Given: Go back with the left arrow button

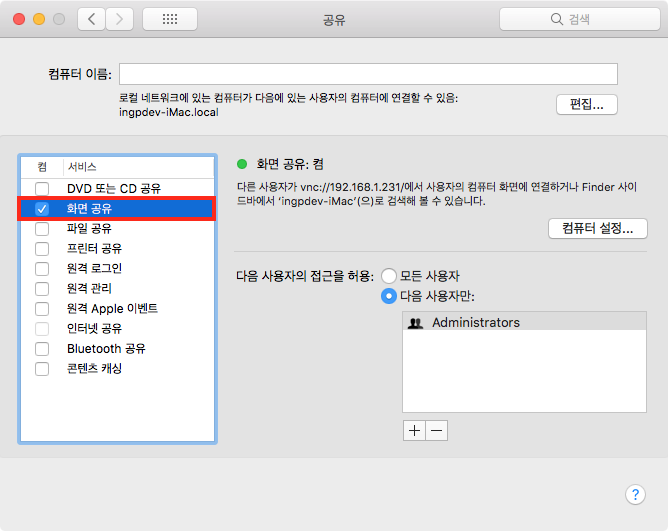Looking at the screenshot, I should (x=92, y=19).
